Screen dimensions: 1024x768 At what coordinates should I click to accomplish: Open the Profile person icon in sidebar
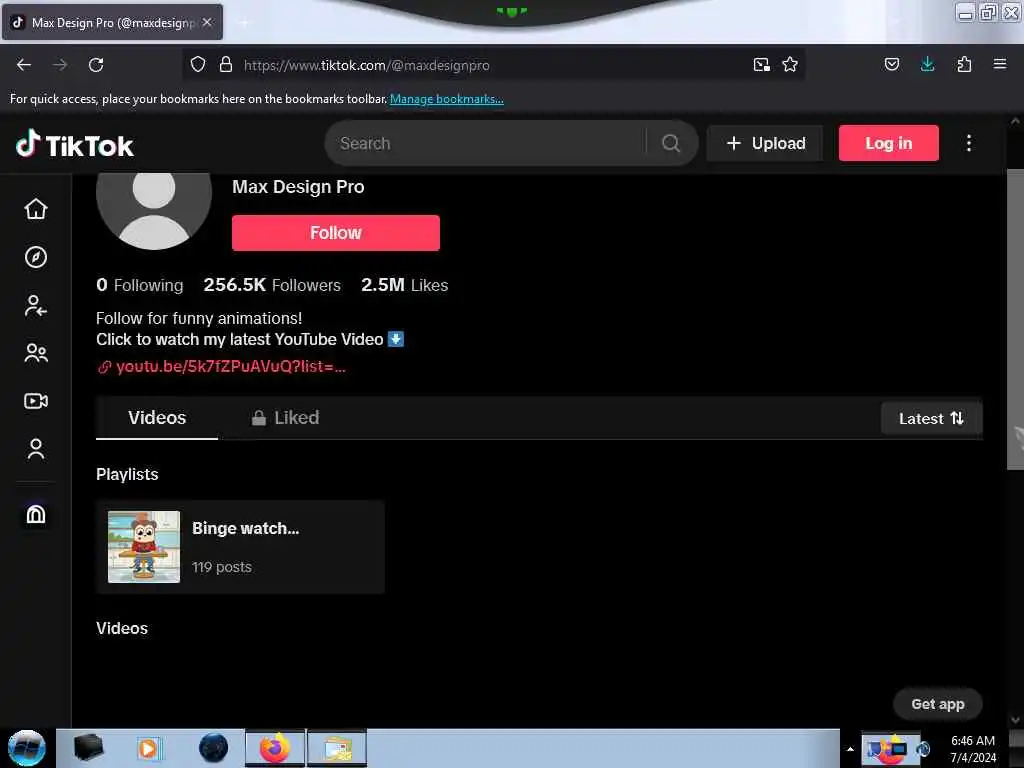(x=36, y=449)
